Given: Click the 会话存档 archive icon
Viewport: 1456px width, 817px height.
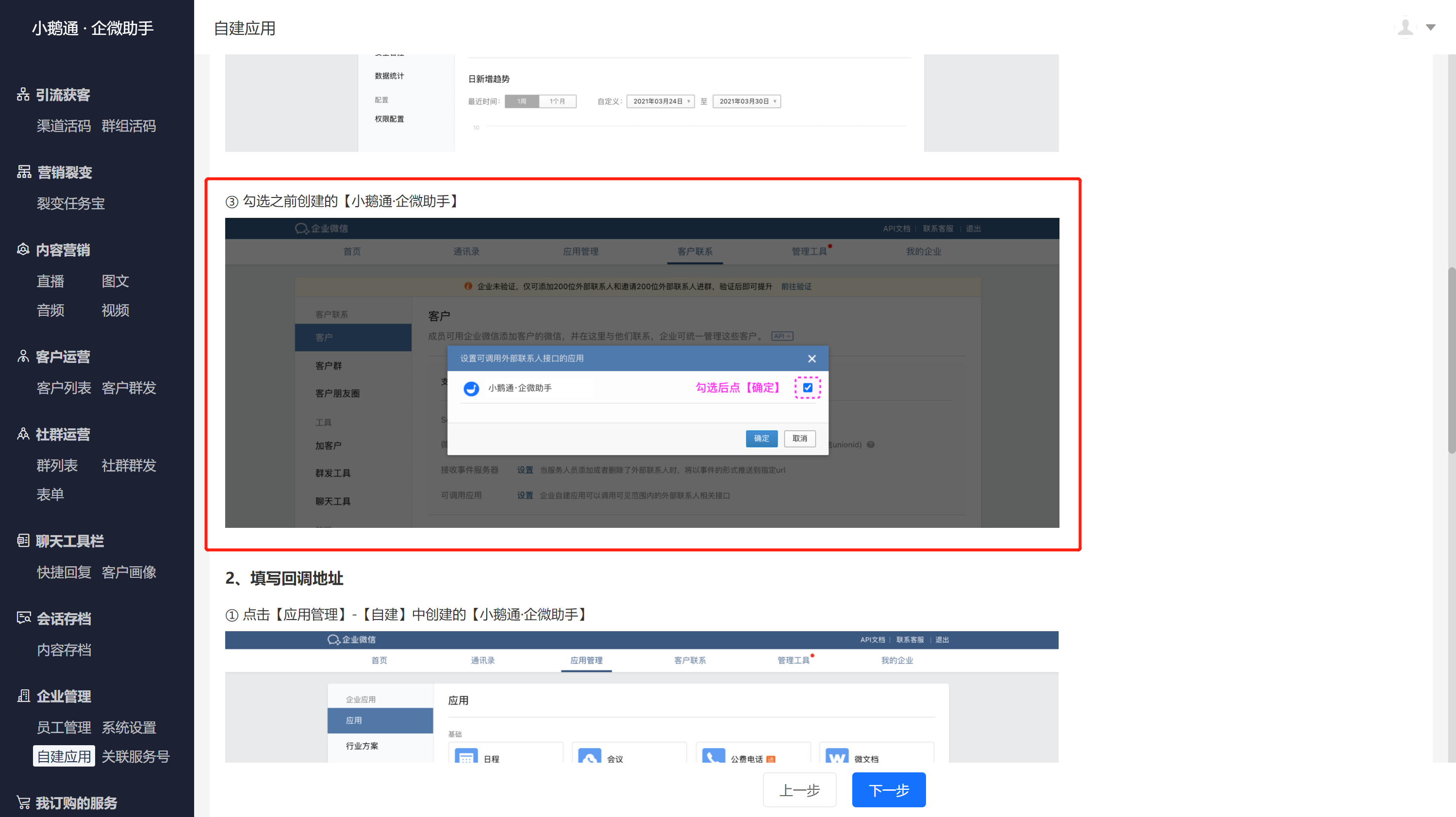Looking at the screenshot, I should point(24,618).
